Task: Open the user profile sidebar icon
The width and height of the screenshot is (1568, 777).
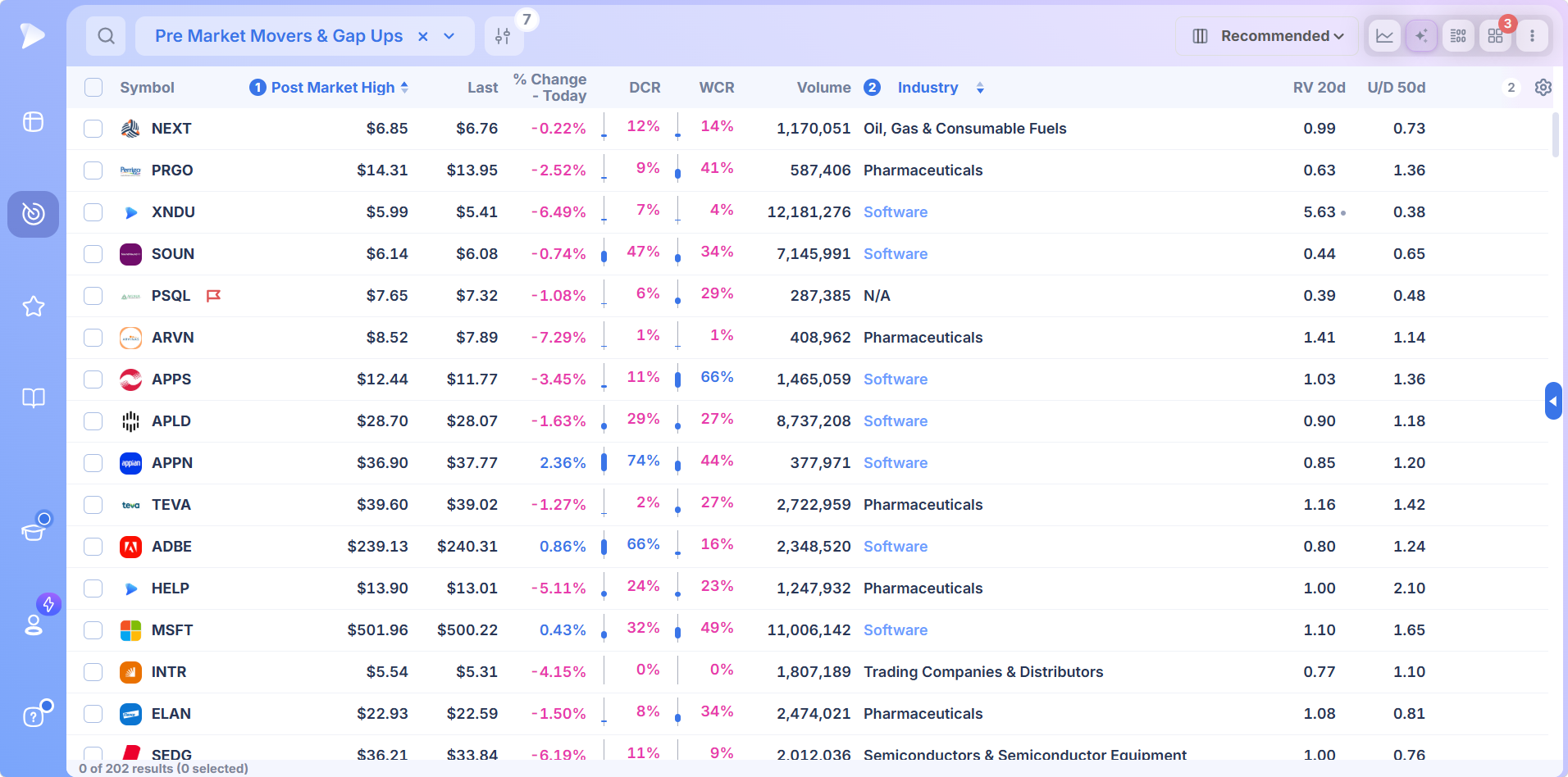Action: (x=34, y=625)
